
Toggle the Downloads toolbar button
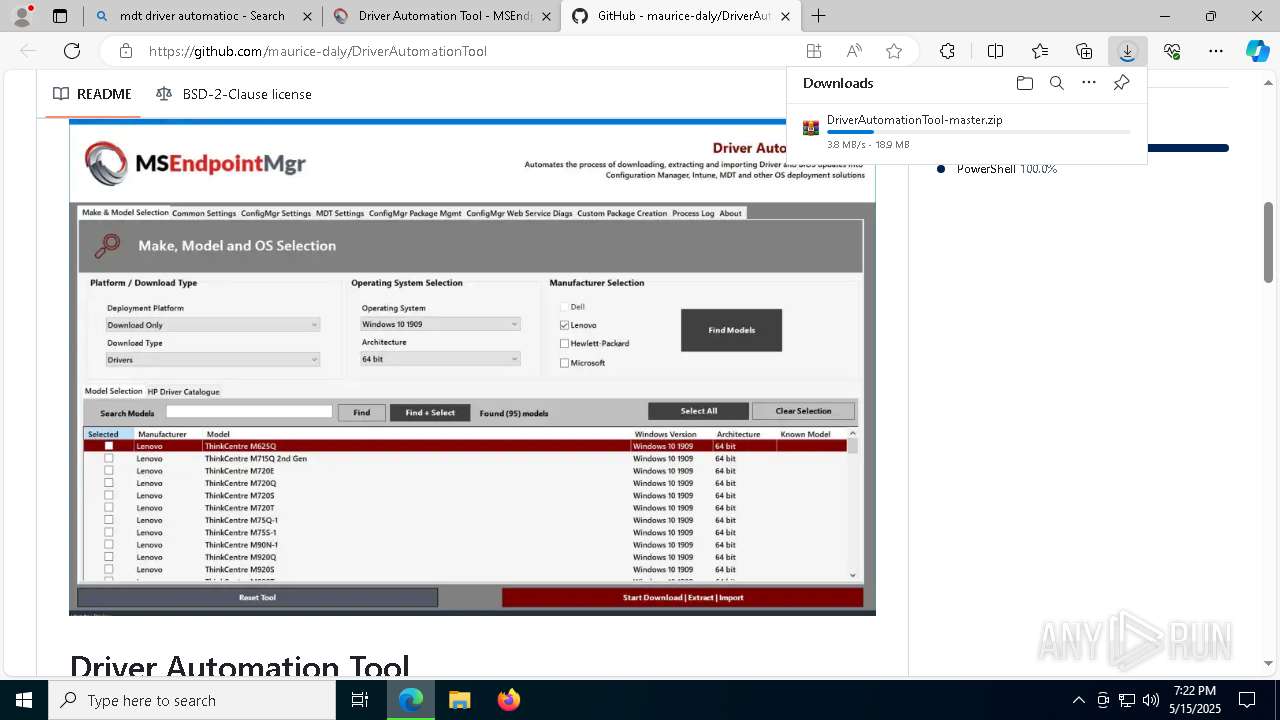point(1127,51)
